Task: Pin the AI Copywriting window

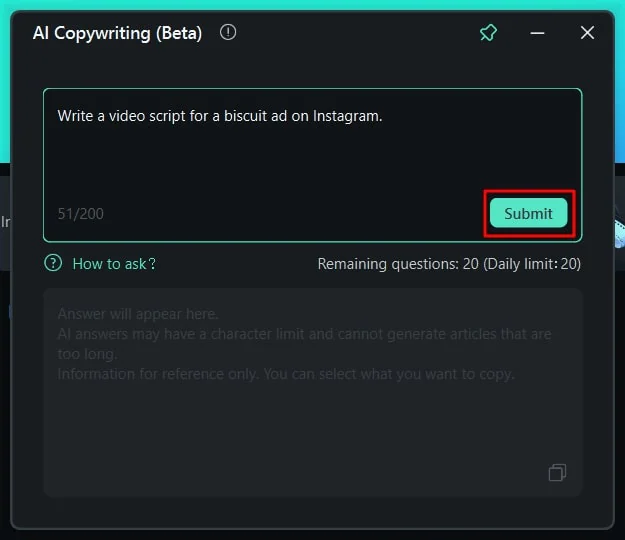Action: (488, 33)
